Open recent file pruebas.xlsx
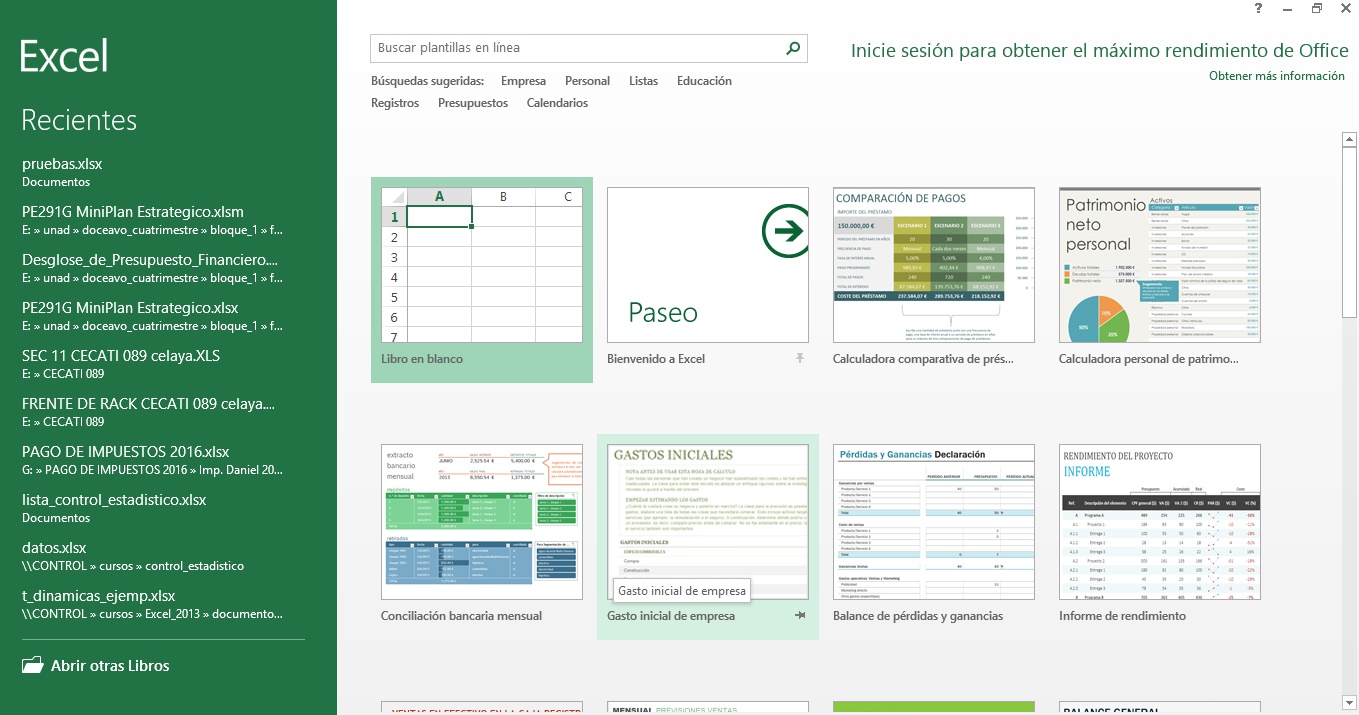This screenshot has height=715, width=1359. pyautogui.click(x=62, y=164)
